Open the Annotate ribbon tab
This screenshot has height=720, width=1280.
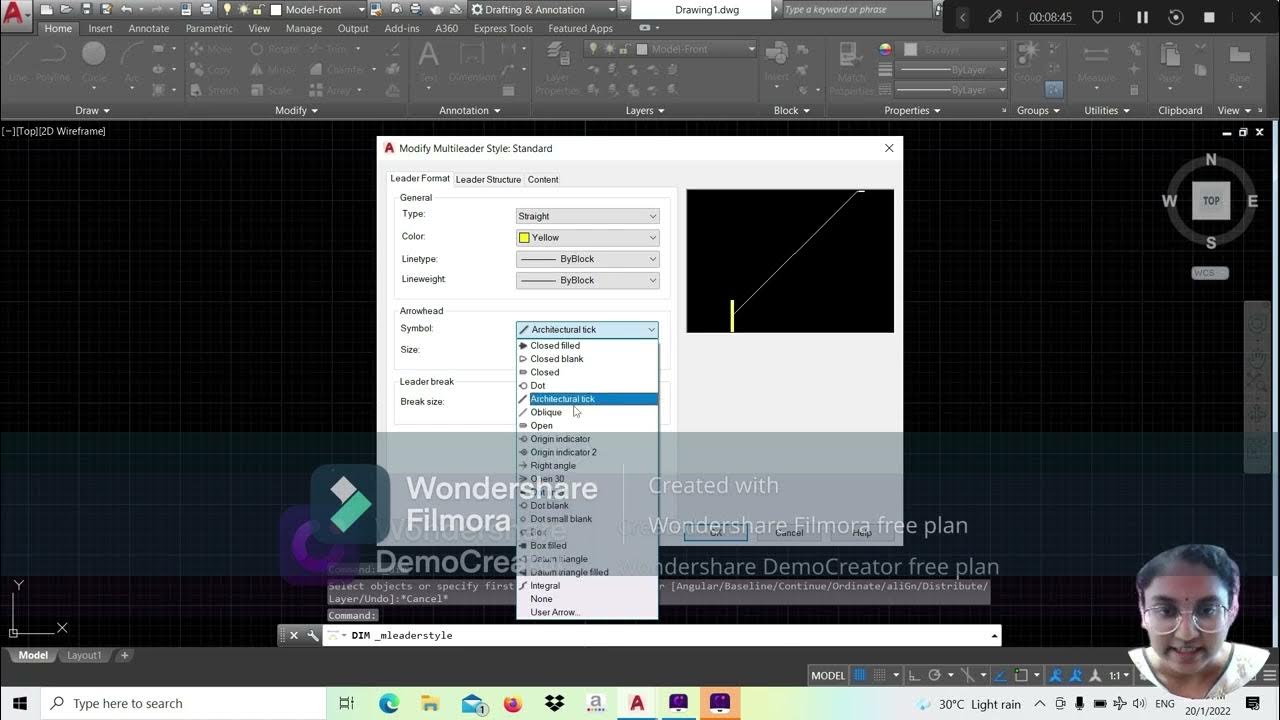pos(149,29)
